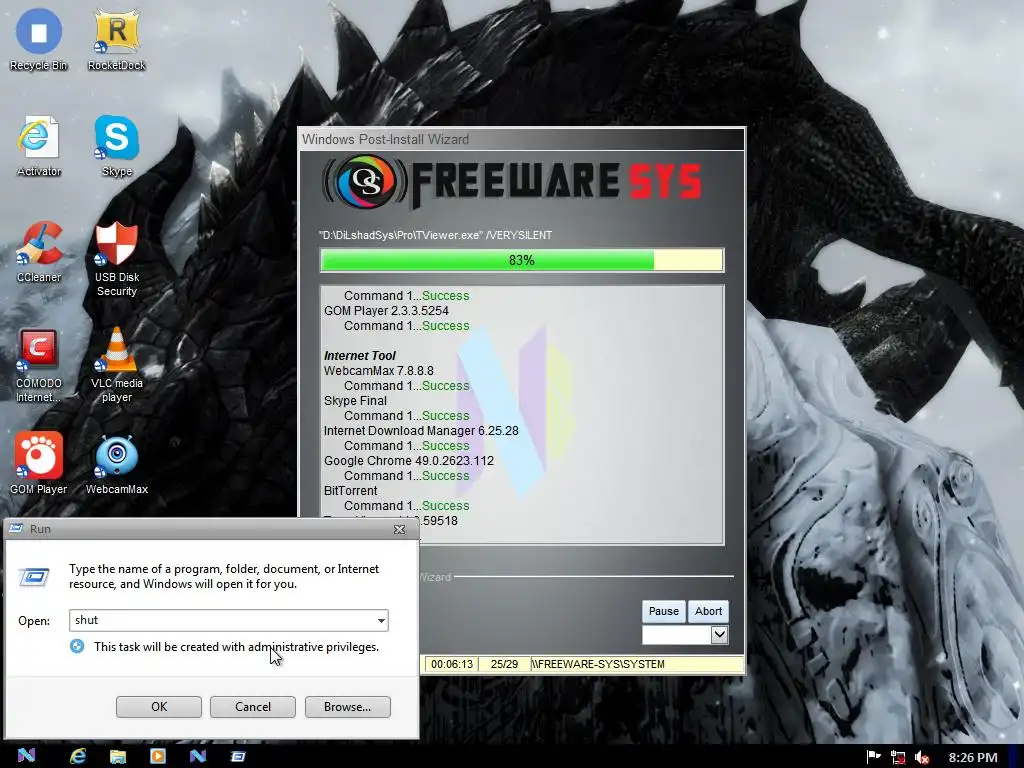Screen dimensions: 1024x768
Task: Open VLC media player shortcut
Action: click(x=116, y=365)
